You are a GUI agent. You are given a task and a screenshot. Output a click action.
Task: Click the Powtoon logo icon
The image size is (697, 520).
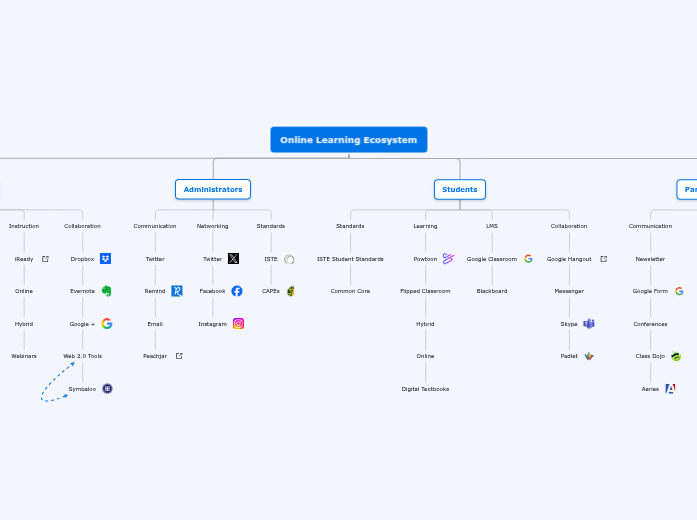click(448, 259)
